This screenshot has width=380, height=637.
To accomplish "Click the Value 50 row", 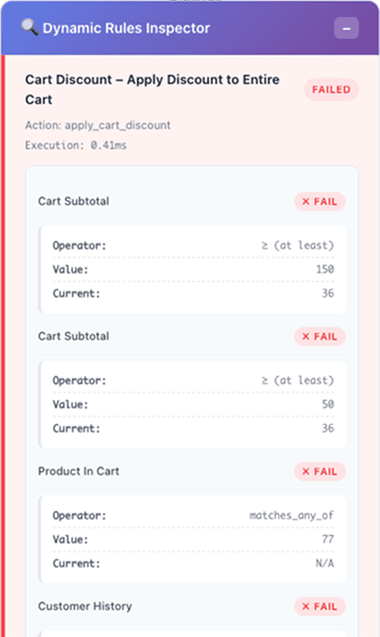I will point(193,404).
